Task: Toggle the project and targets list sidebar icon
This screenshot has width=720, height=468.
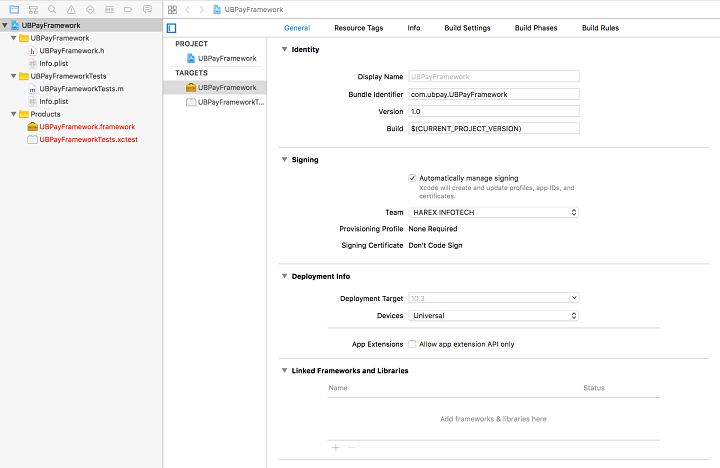Action: click(172, 28)
